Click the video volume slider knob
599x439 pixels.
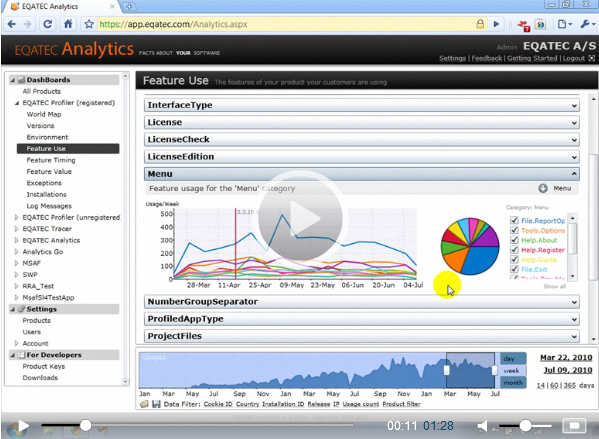click(x=526, y=426)
